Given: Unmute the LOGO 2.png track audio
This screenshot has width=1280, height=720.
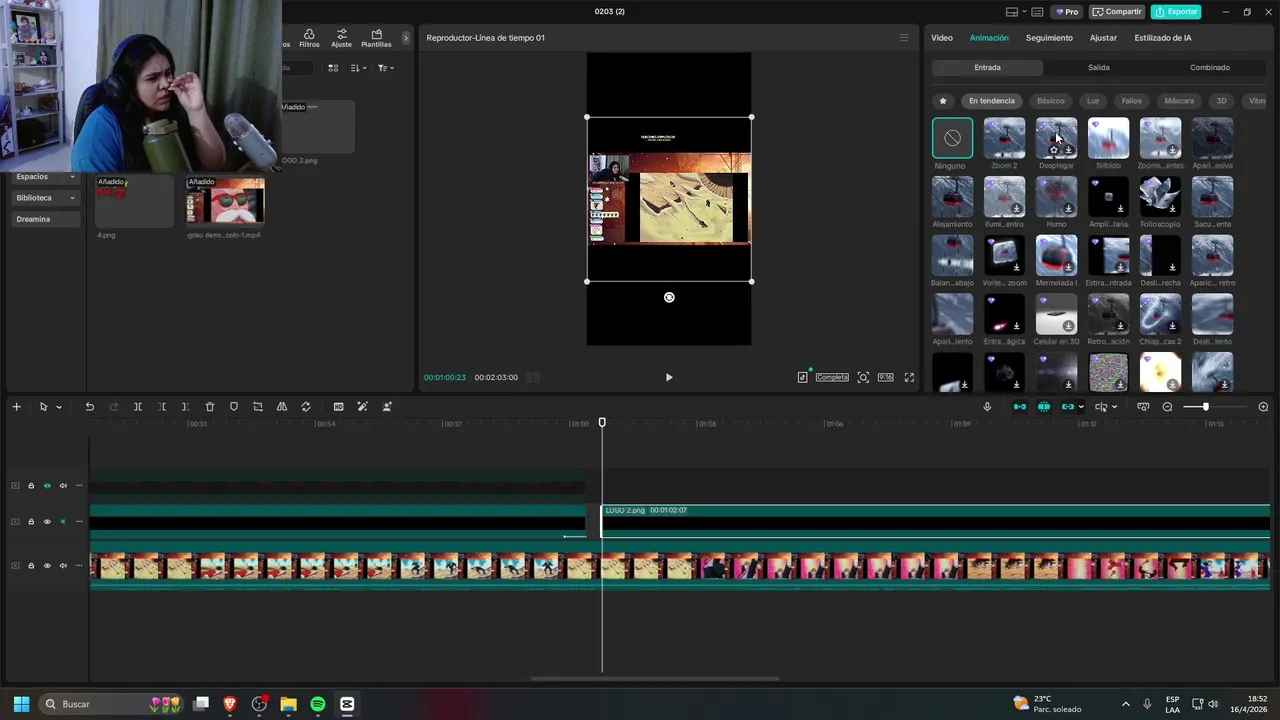Looking at the screenshot, I should pos(63,522).
